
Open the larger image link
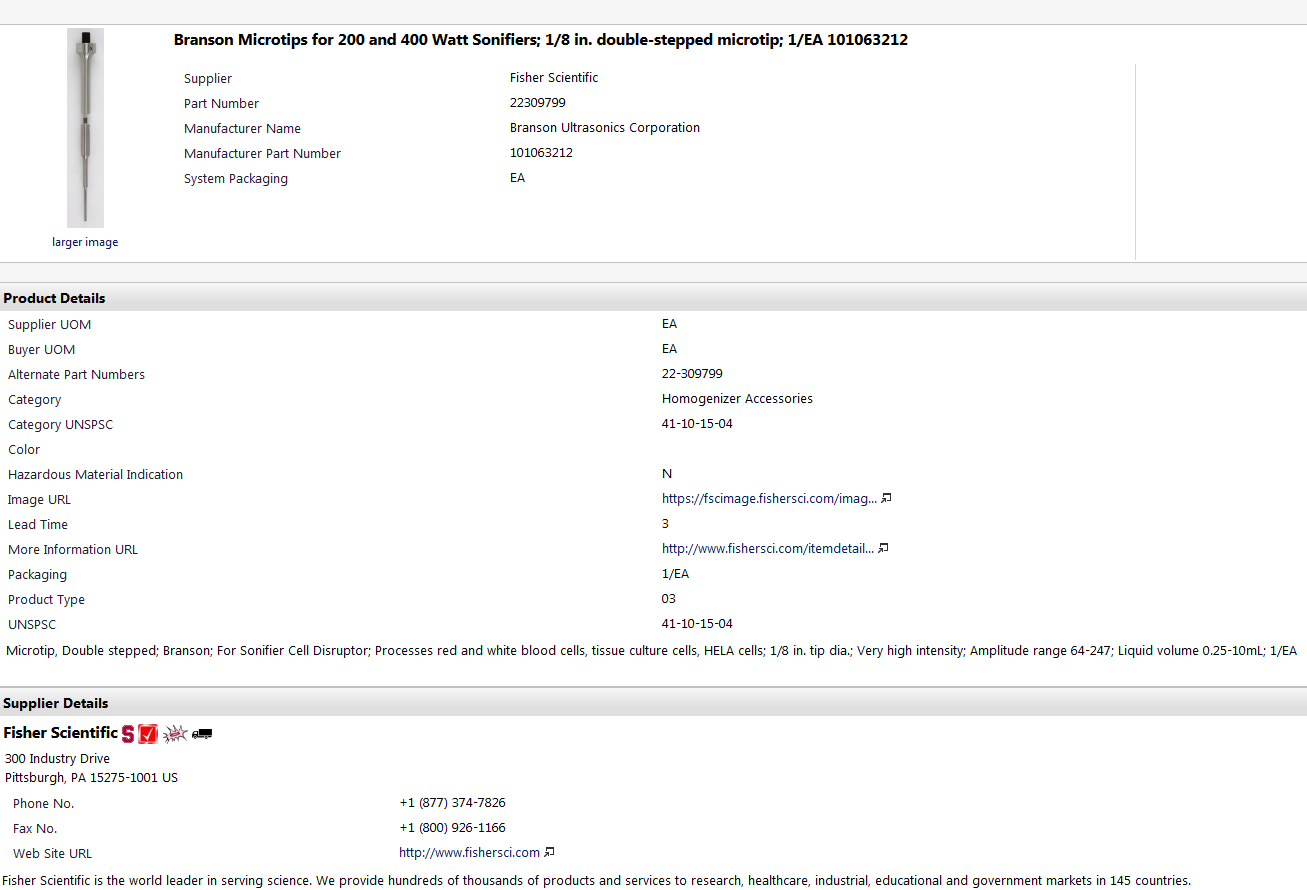pos(85,242)
